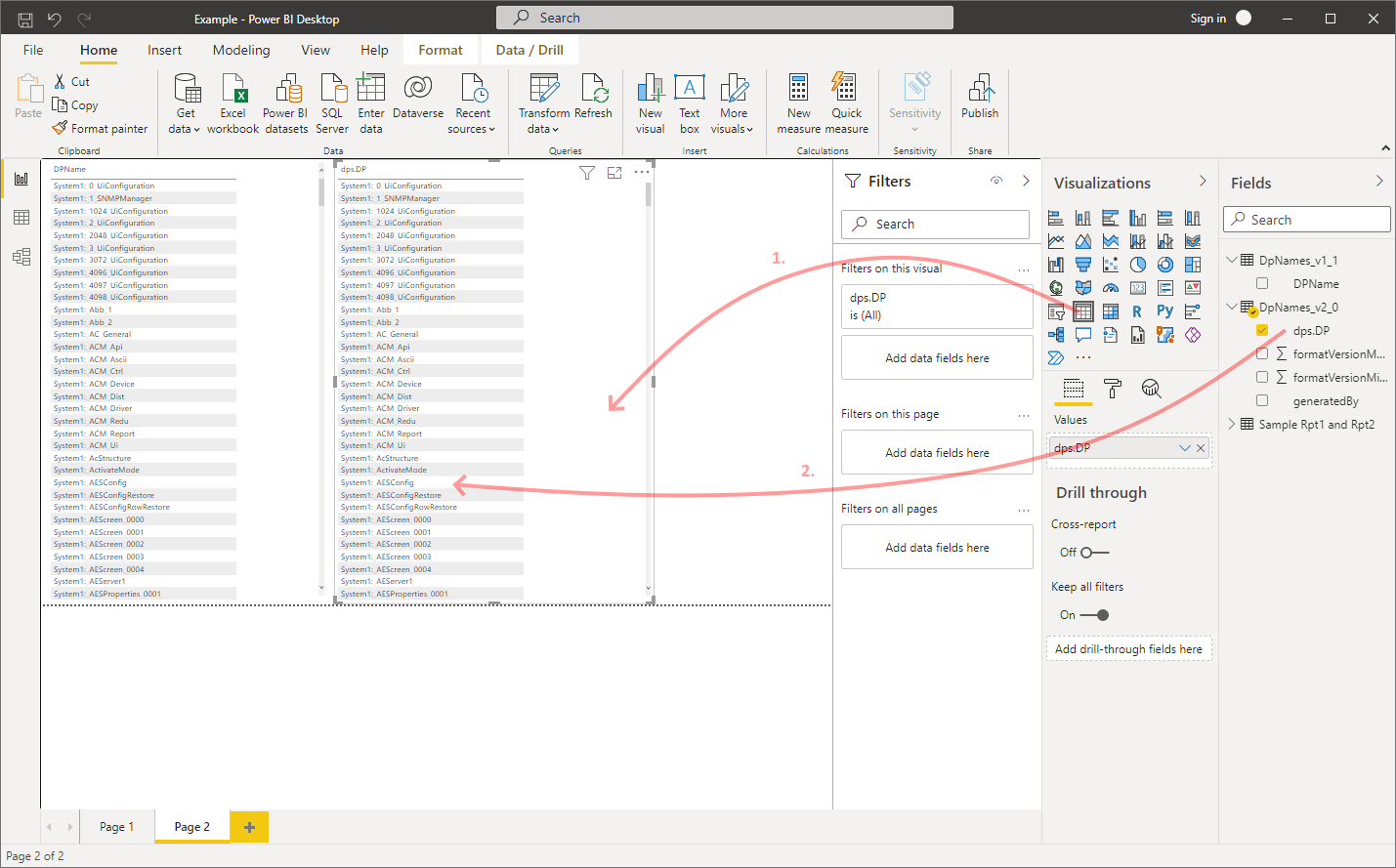Select the Donut chart visualization
1396x868 pixels.
point(1165,265)
